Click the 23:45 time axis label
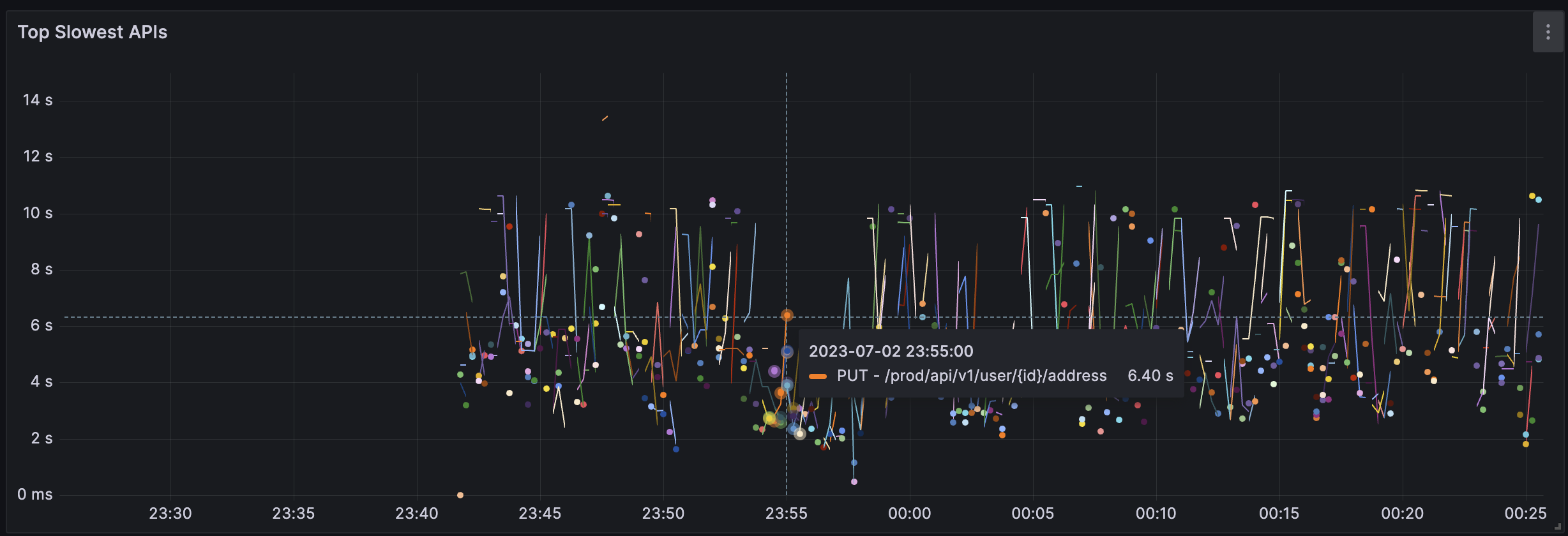Image resolution: width=1568 pixels, height=536 pixels. pos(540,513)
